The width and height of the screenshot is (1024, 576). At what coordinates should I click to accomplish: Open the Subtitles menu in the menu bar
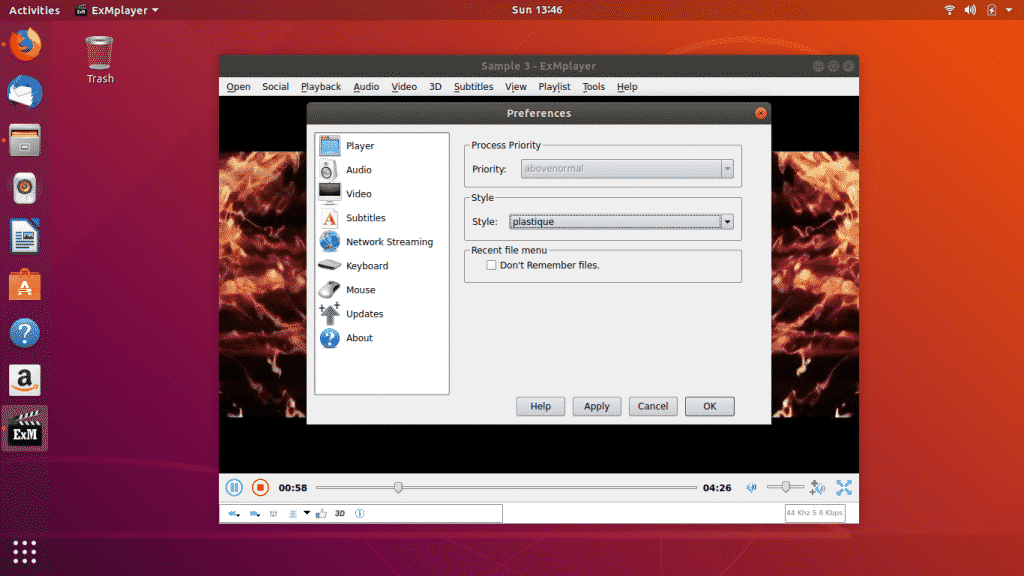click(473, 87)
